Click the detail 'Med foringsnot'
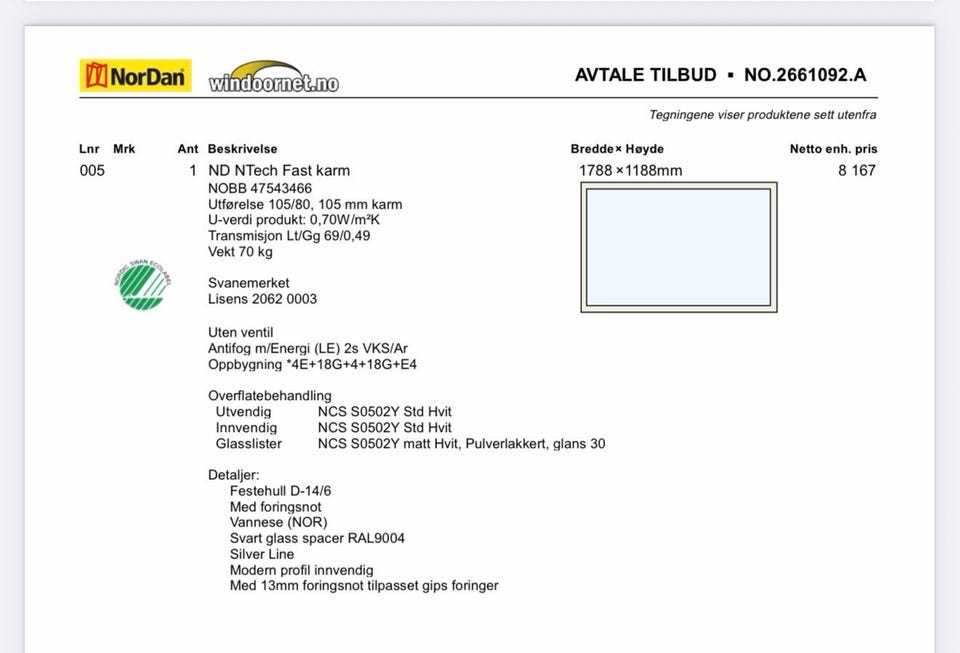The height and width of the screenshot is (653, 960). tap(276, 507)
